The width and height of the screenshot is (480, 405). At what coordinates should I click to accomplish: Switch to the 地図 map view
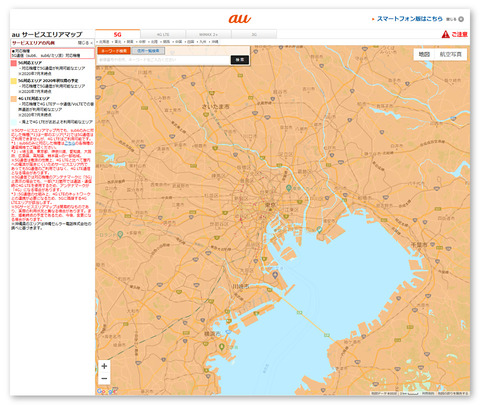pyautogui.click(x=424, y=54)
